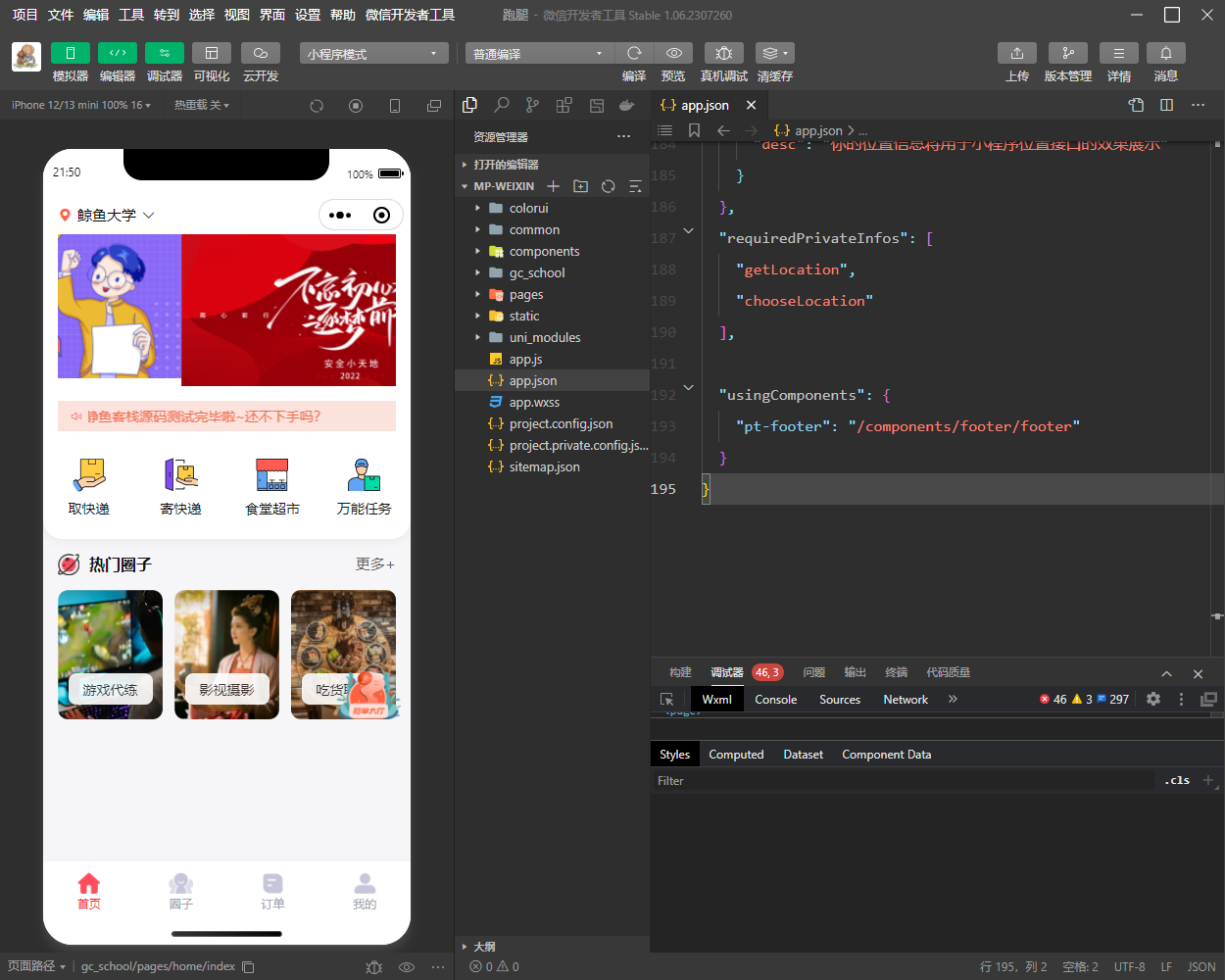Click 更多+ link beside 热门圈子
The width and height of the screenshot is (1225, 980).
[374, 564]
